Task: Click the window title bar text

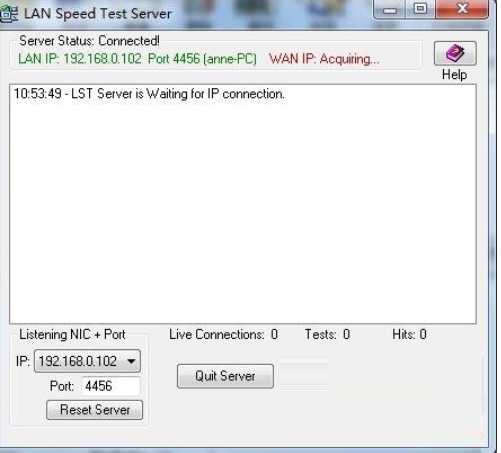Action: [98, 14]
